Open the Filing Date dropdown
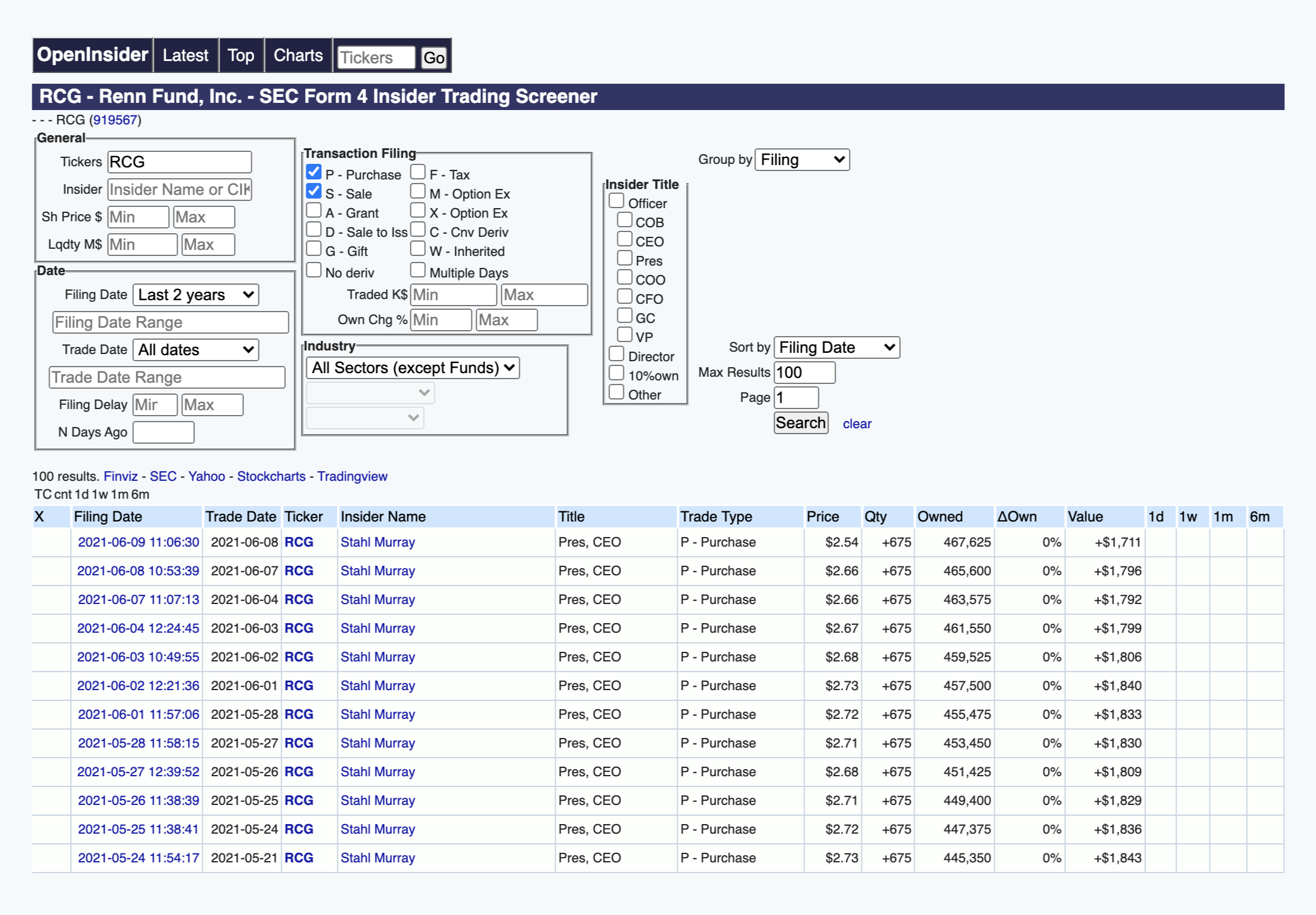 [196, 295]
